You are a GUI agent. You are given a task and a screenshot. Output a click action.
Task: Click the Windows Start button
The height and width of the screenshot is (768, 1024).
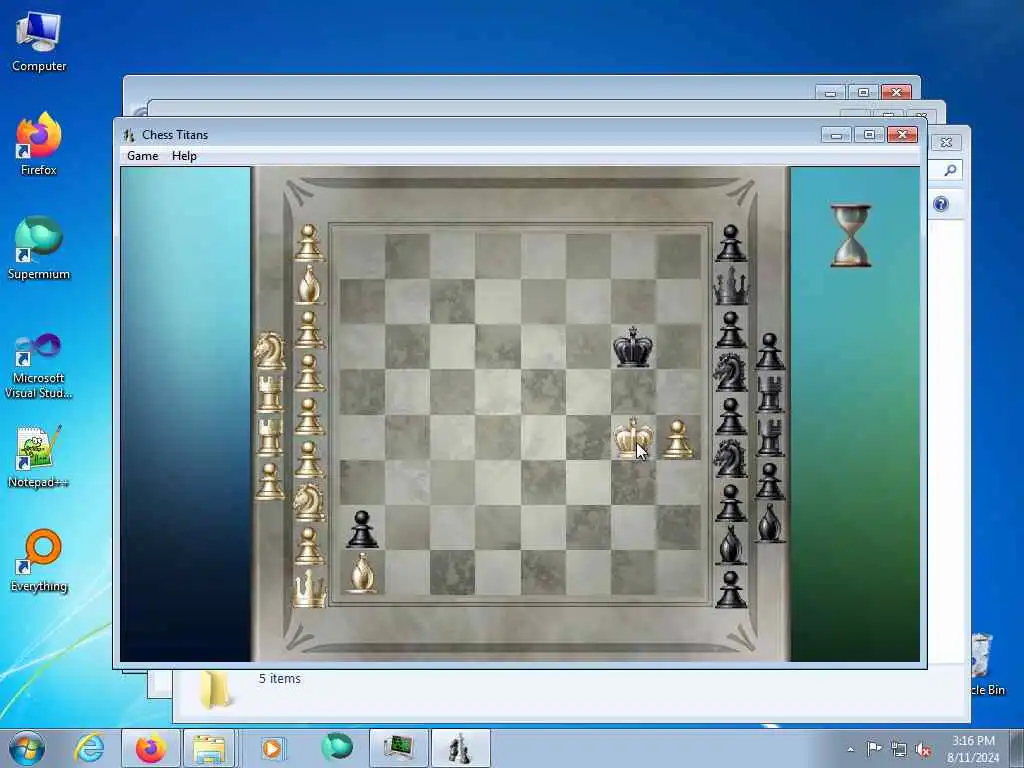click(x=27, y=748)
